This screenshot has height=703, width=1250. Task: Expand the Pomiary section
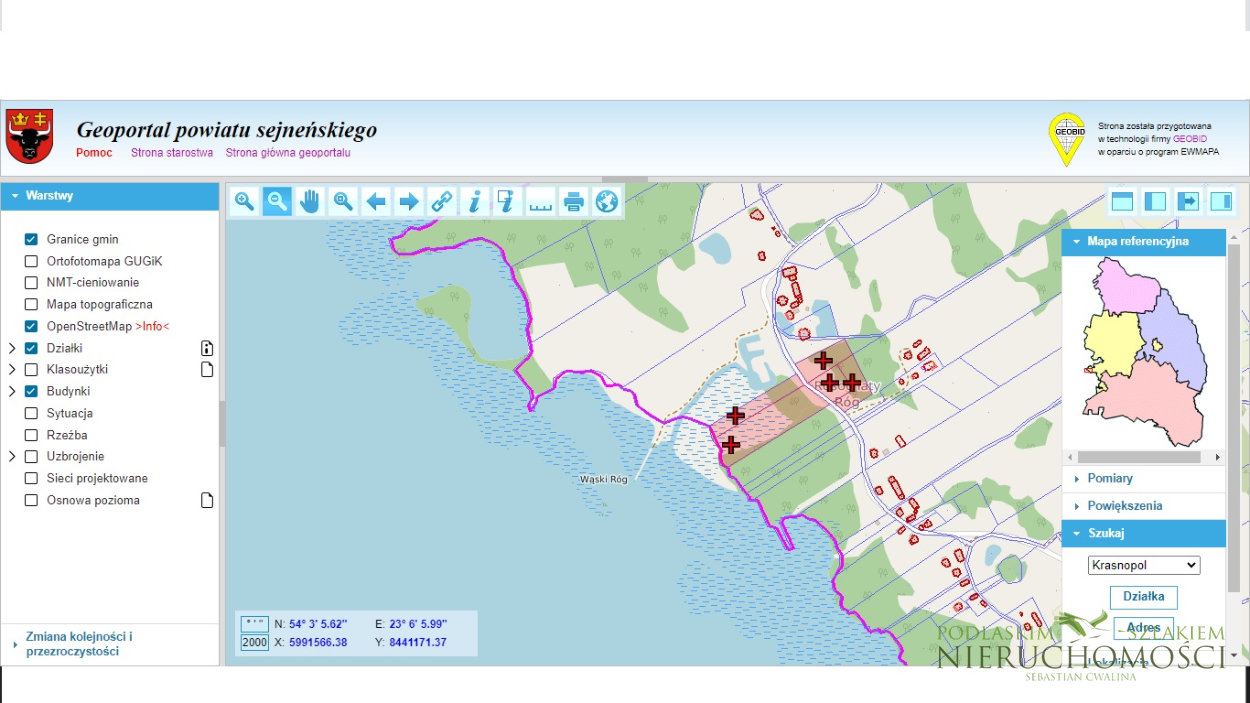pyautogui.click(x=1143, y=479)
